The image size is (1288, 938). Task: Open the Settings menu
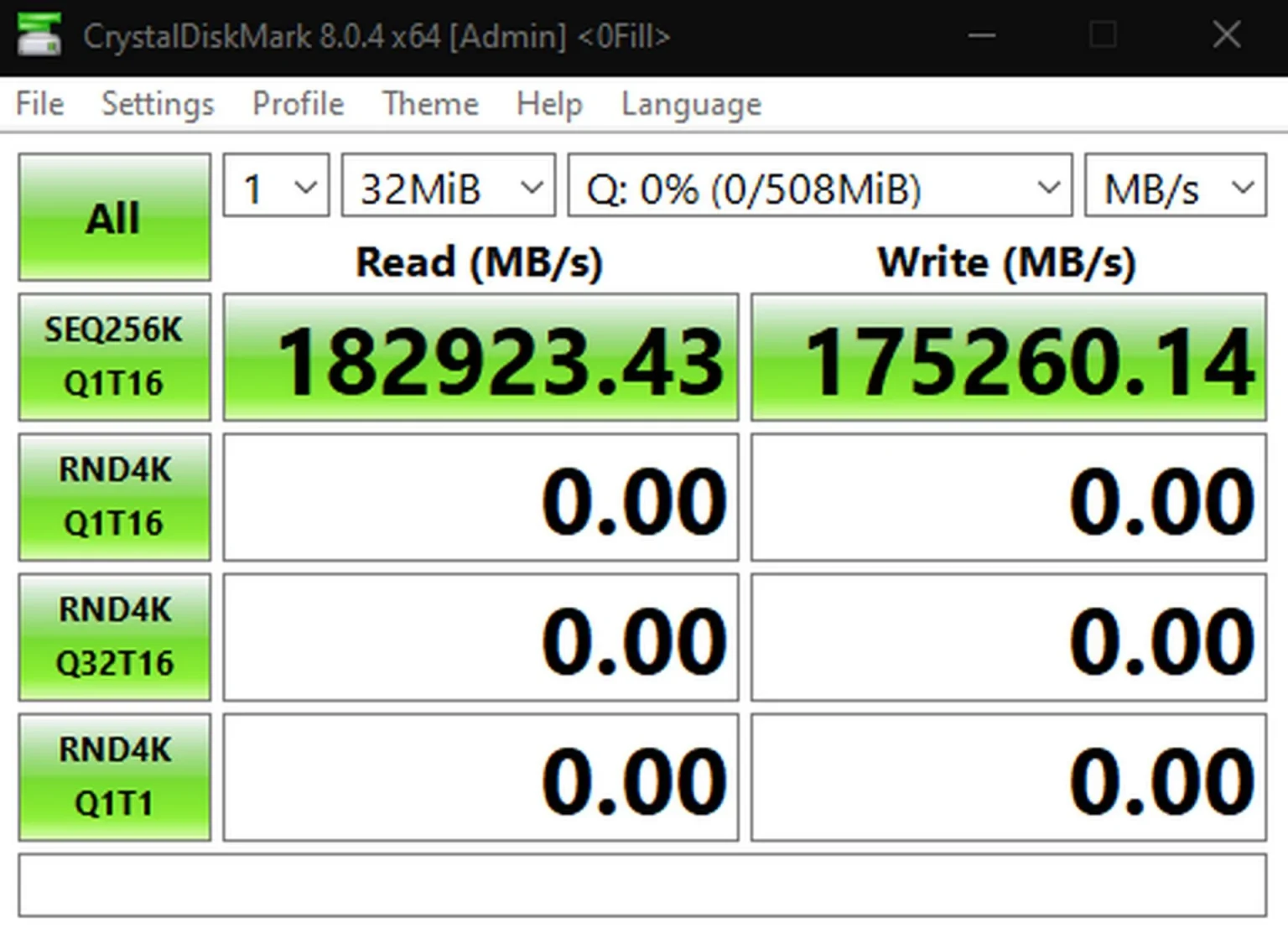click(x=158, y=104)
